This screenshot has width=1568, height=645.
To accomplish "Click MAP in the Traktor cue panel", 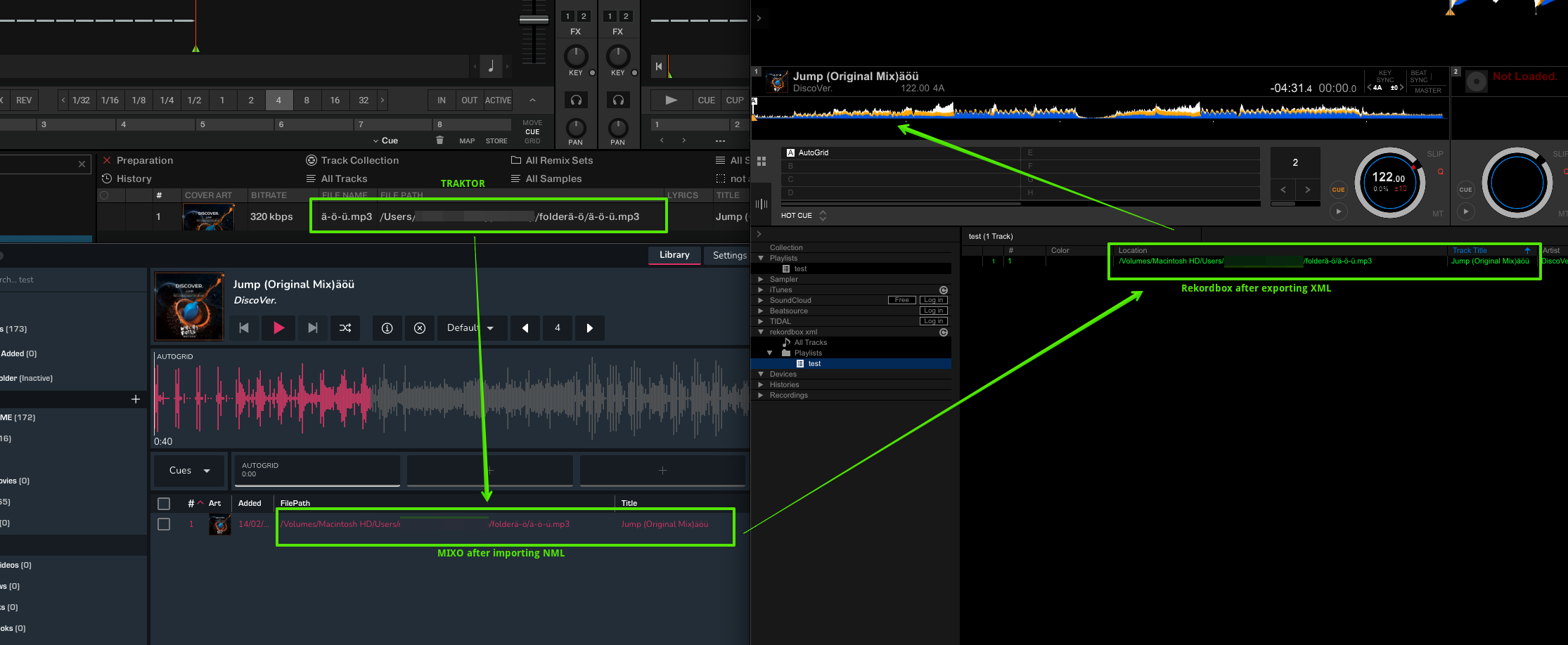I will (467, 141).
